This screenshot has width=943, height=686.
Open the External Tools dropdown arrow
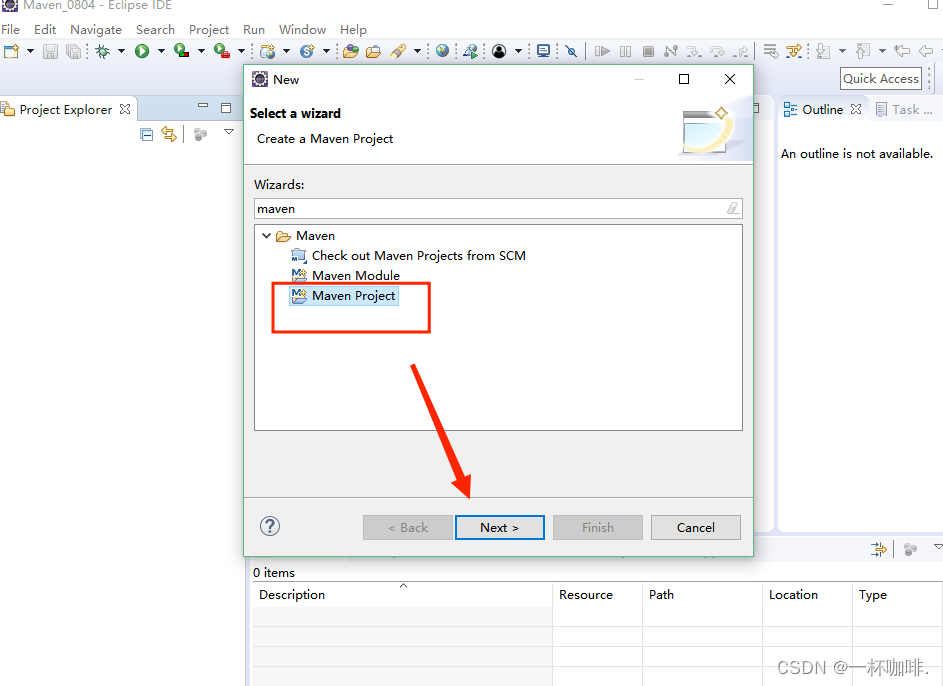click(241, 51)
